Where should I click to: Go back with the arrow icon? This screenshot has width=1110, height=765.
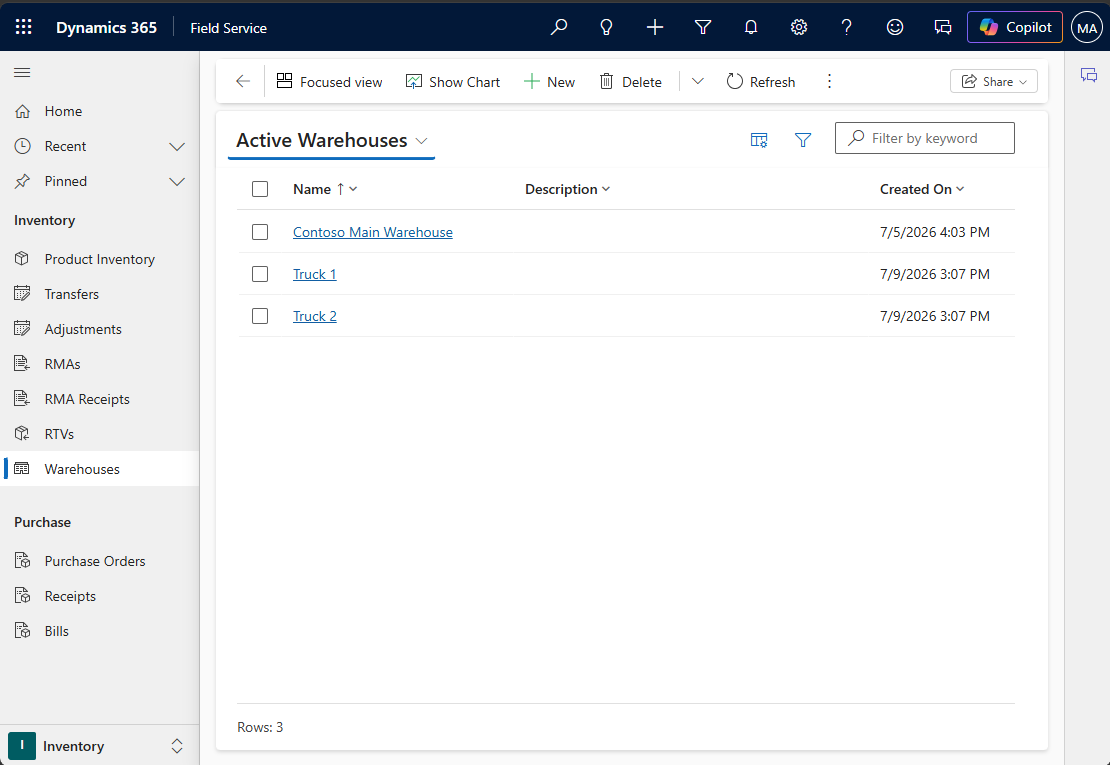tap(243, 81)
